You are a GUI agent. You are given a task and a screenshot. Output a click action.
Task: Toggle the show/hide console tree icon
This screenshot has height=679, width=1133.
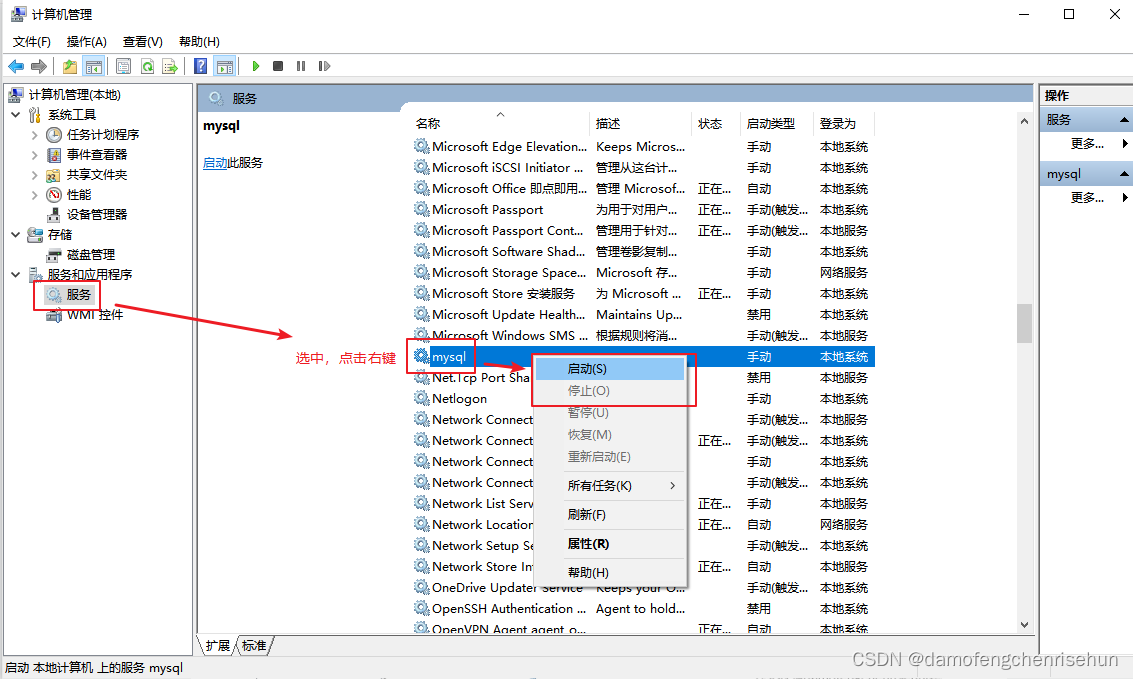tap(92, 66)
